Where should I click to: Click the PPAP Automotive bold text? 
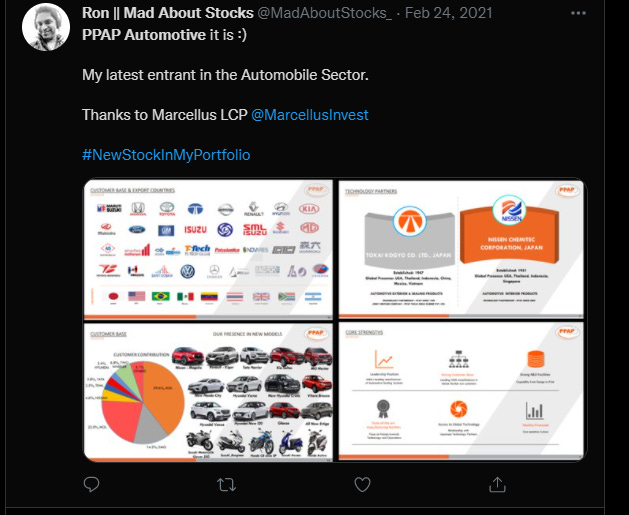click(x=144, y=35)
